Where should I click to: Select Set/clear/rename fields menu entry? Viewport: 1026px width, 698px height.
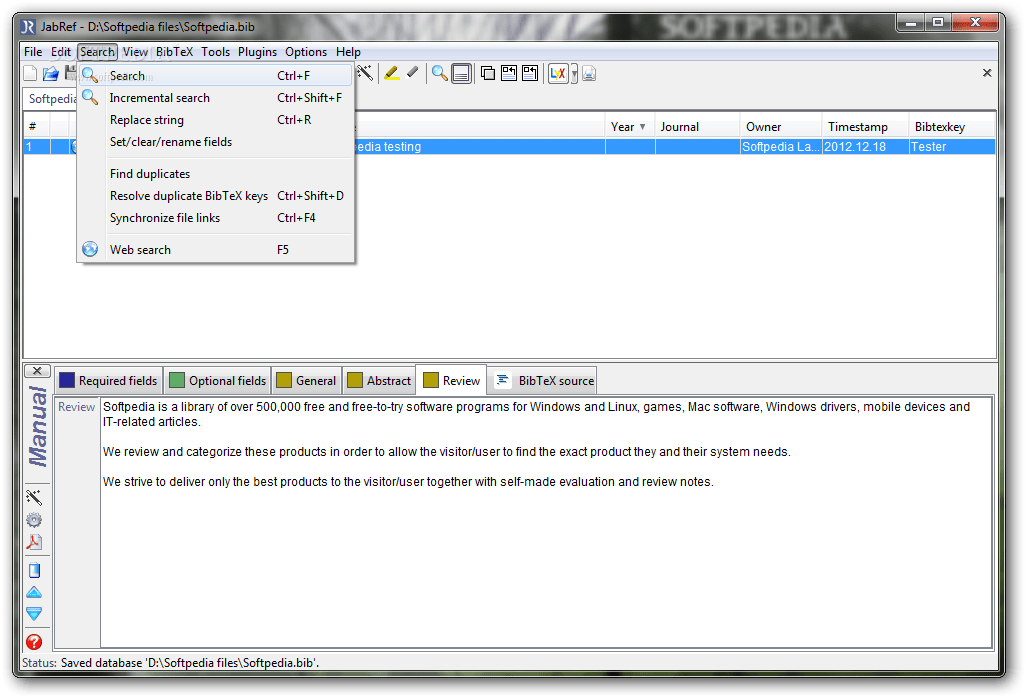[216, 142]
